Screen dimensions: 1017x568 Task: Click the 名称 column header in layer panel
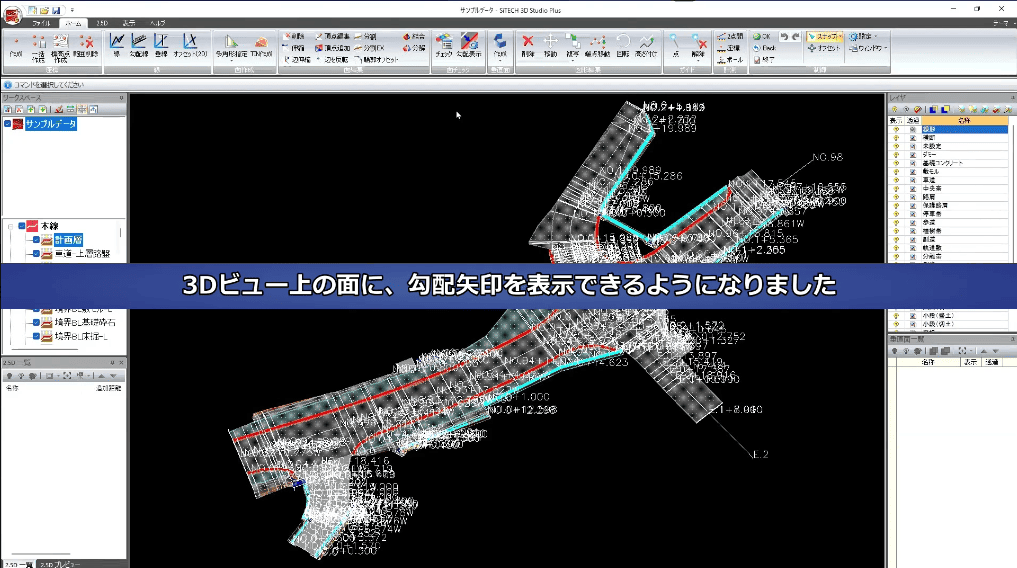pyautogui.click(x=964, y=121)
